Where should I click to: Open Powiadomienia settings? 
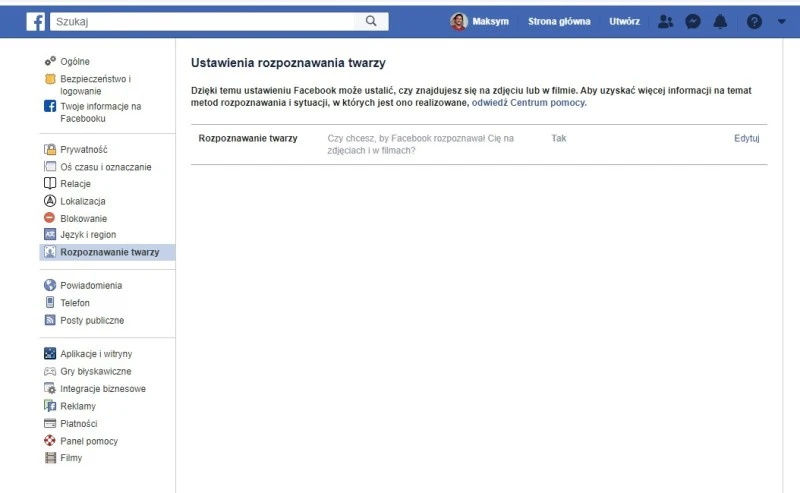(91, 285)
